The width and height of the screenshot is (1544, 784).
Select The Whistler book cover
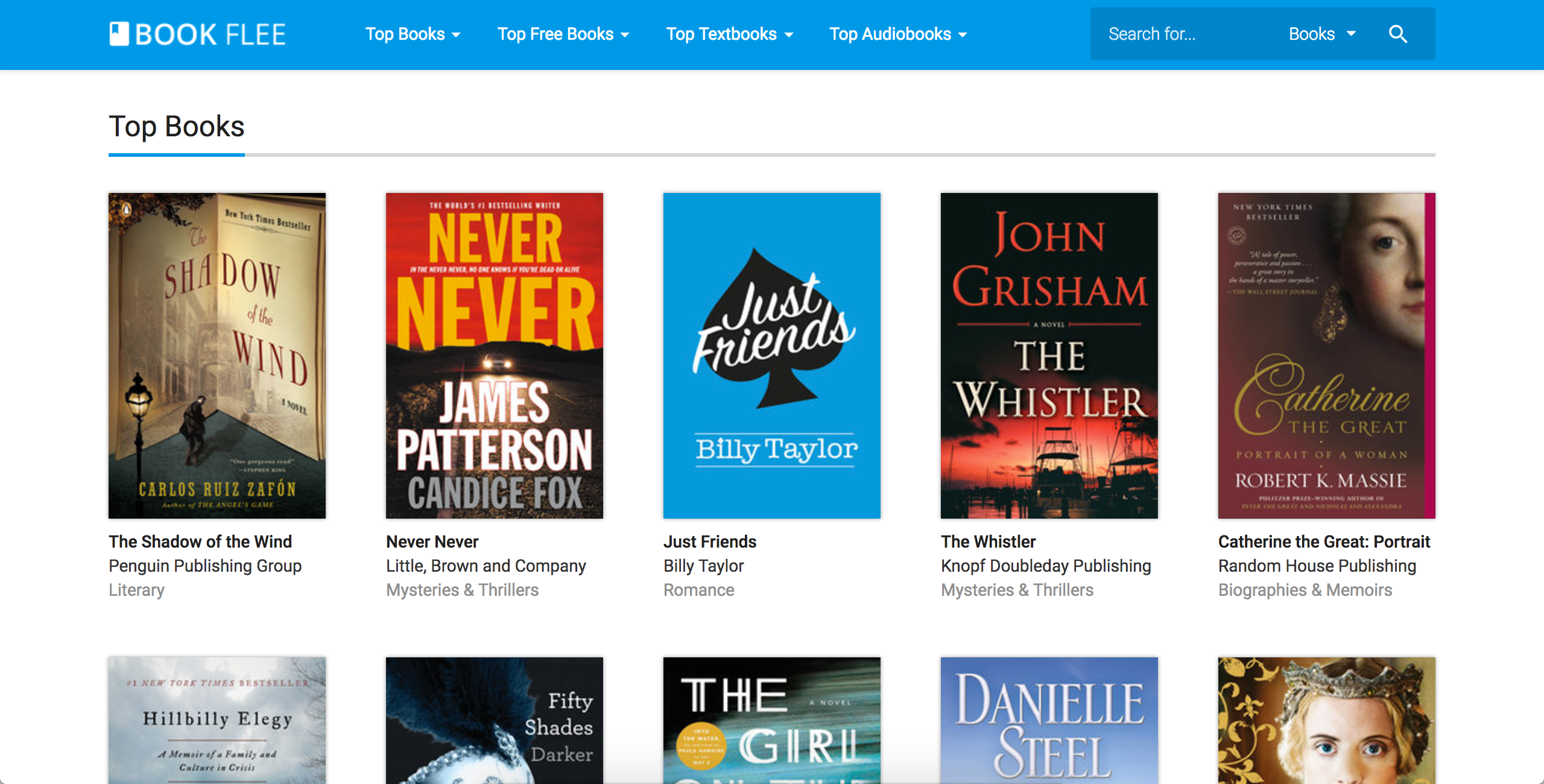point(1049,355)
